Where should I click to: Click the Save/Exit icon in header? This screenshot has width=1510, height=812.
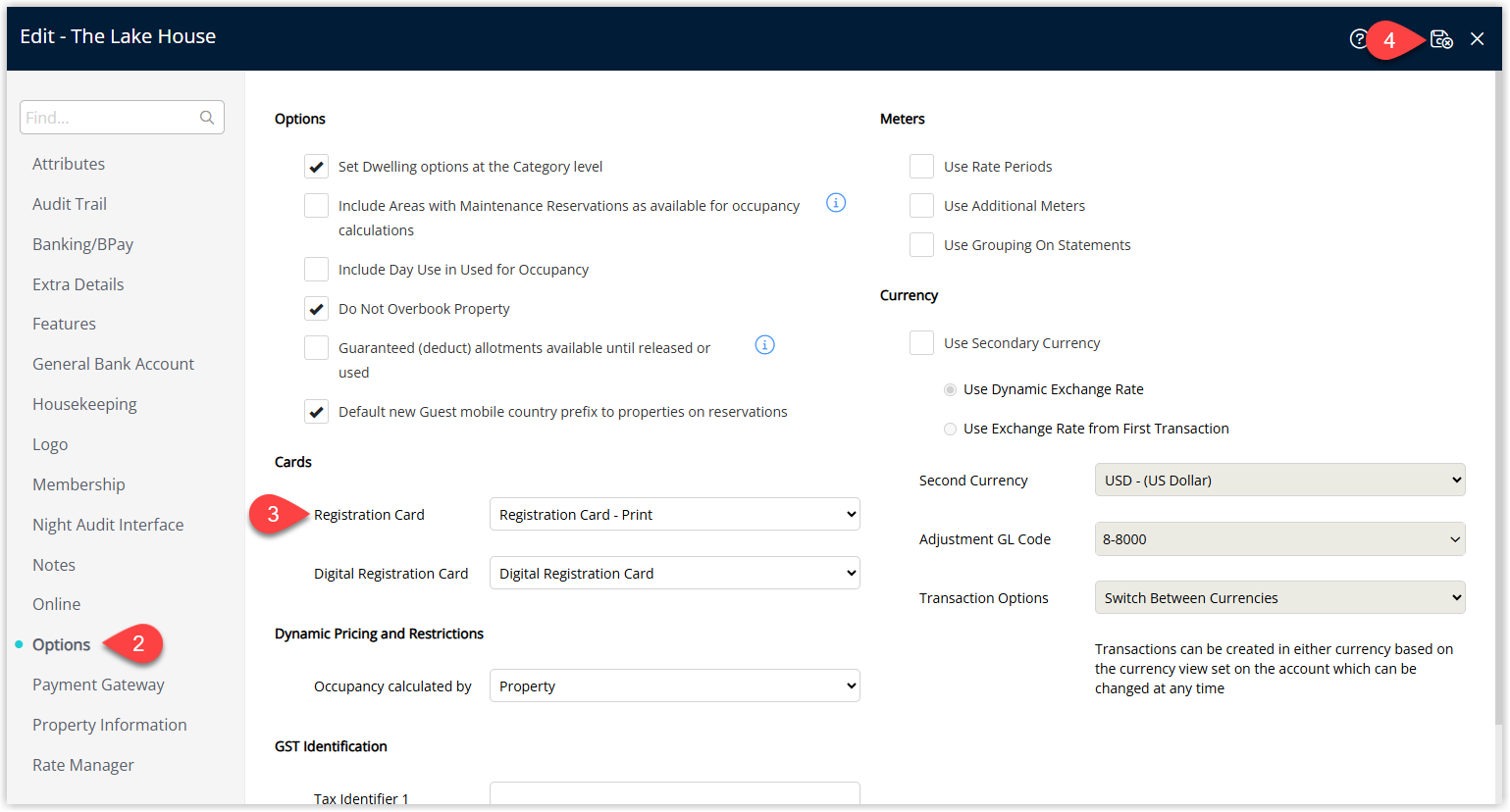tap(1441, 39)
